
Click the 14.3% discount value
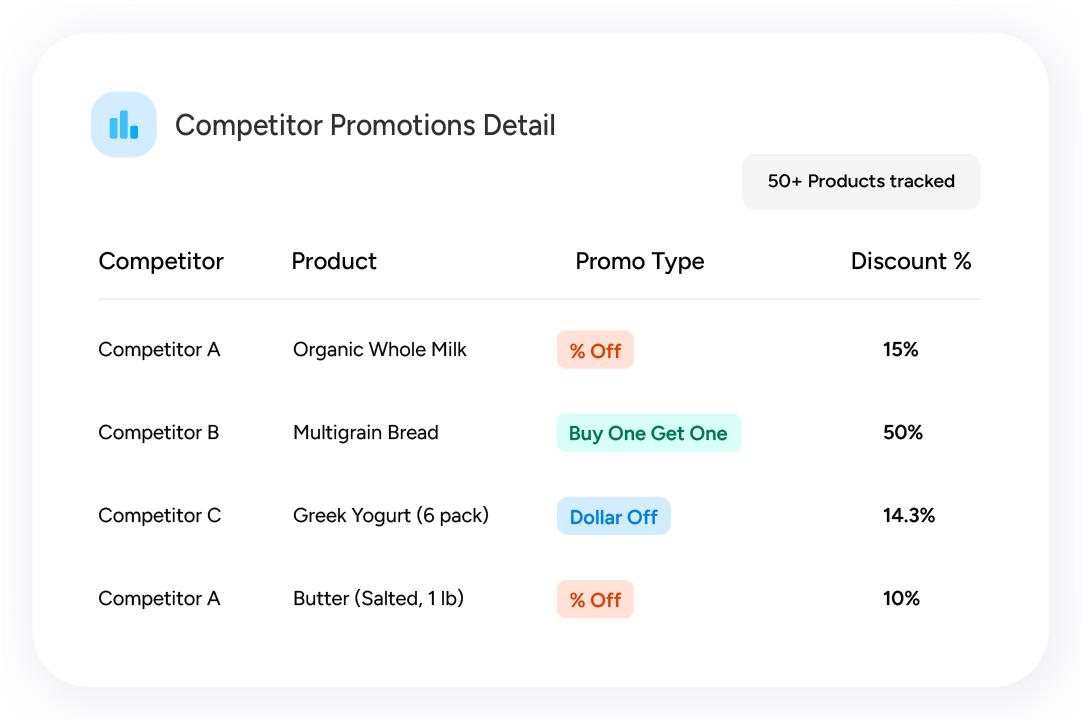tap(909, 516)
